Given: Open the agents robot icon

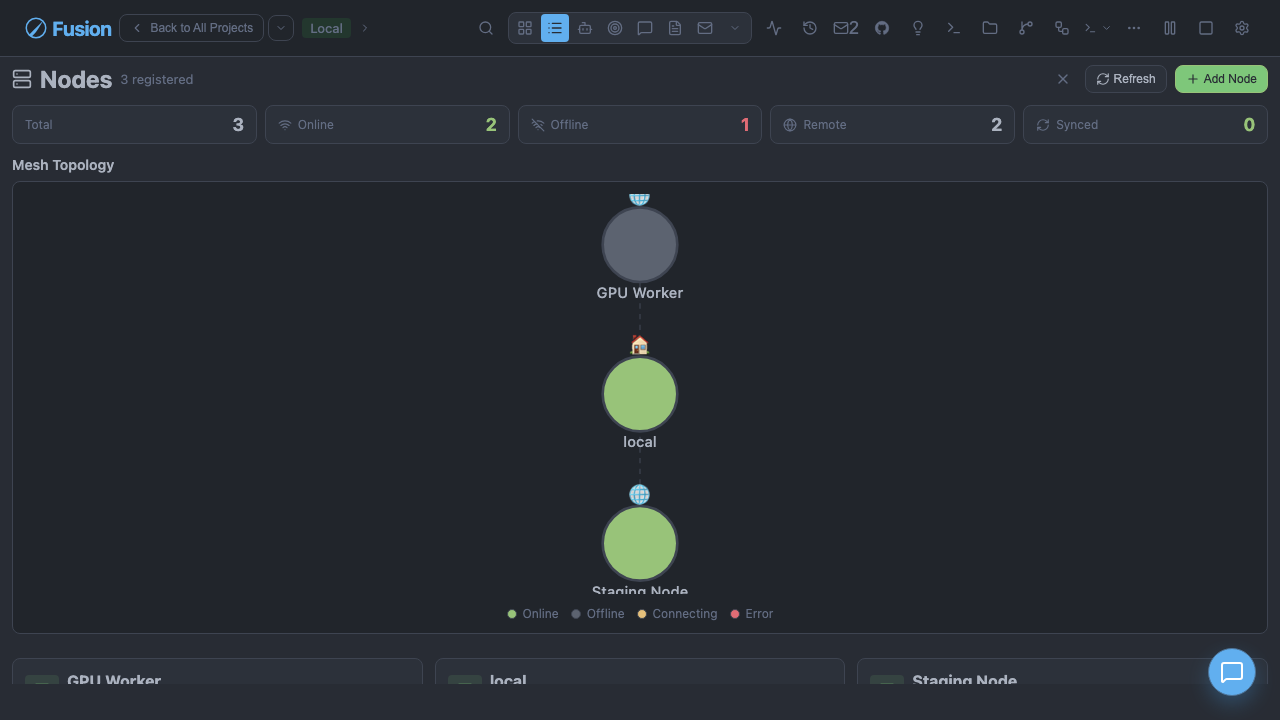Looking at the screenshot, I should (585, 28).
